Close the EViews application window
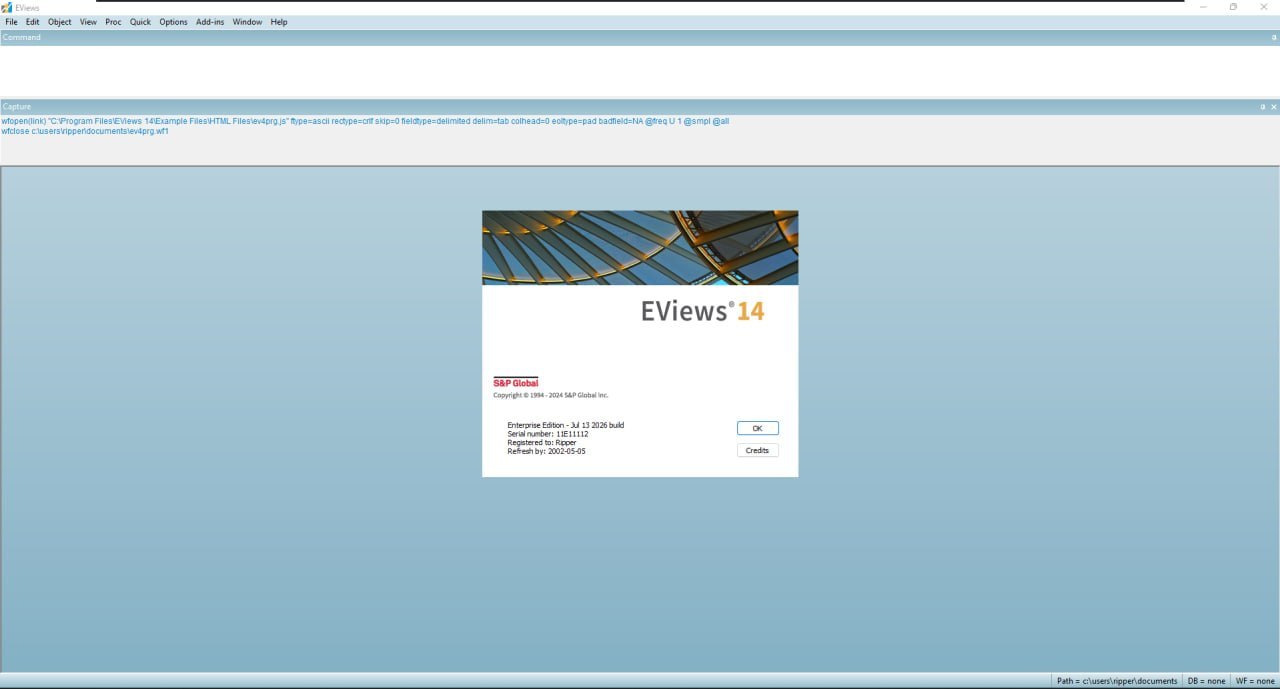Screen dimensions: 1280x689 [x=1264, y=7]
